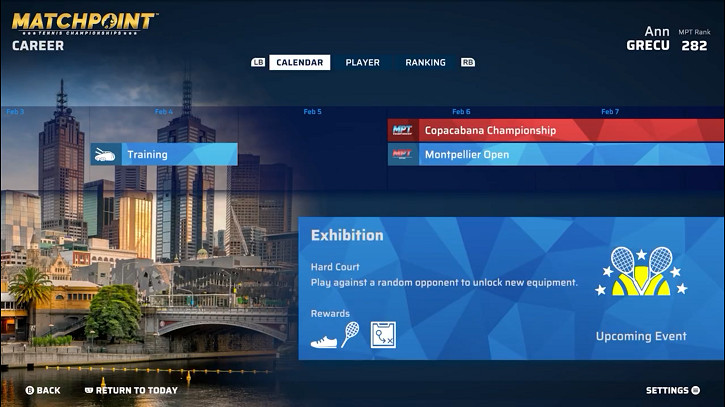The image size is (725, 407).
Task: Switch to the Calendar tab
Action: click(x=299, y=62)
